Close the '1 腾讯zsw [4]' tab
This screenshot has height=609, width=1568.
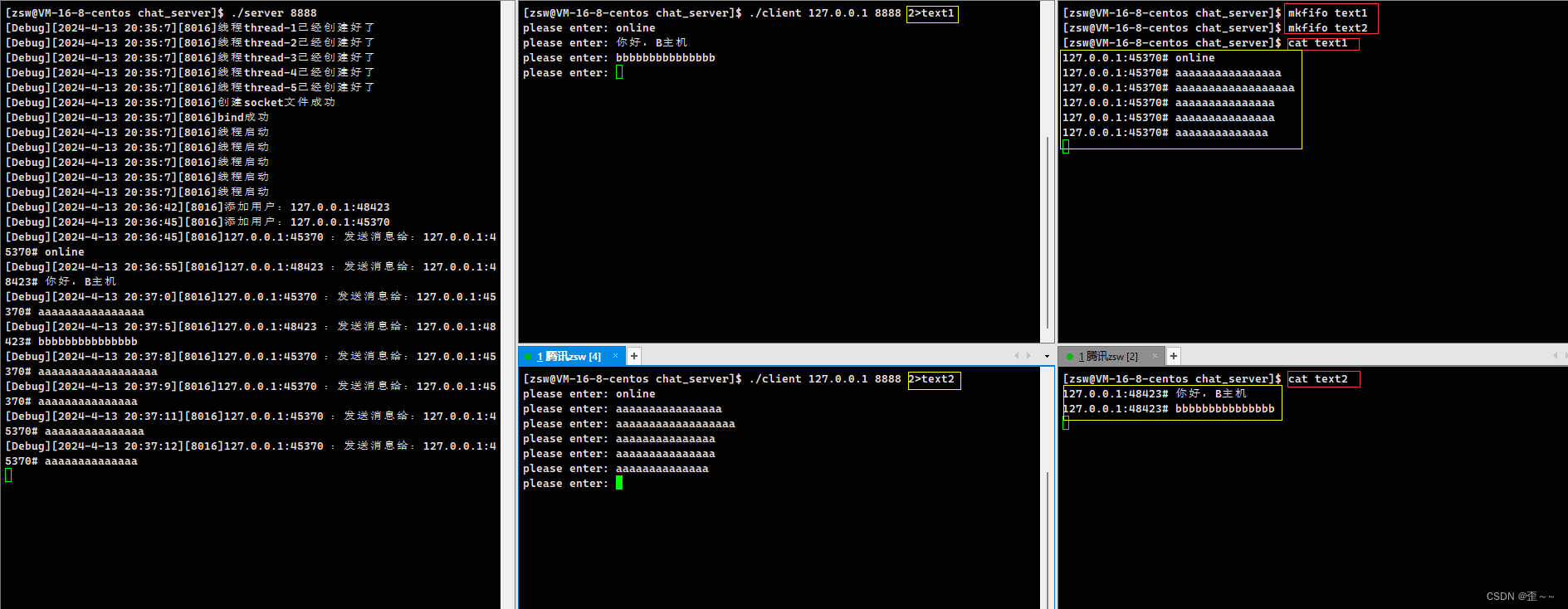(x=615, y=356)
